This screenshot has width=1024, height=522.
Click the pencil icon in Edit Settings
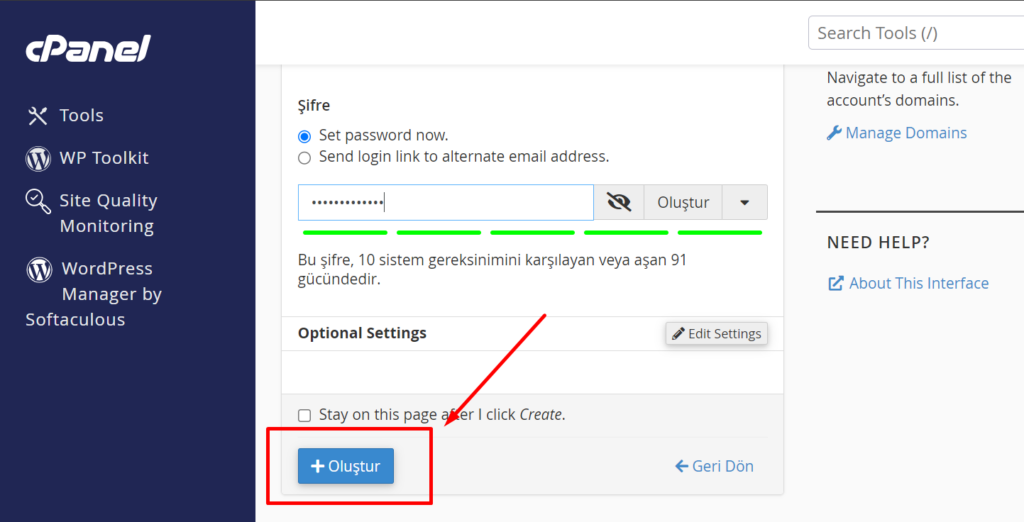coord(679,334)
